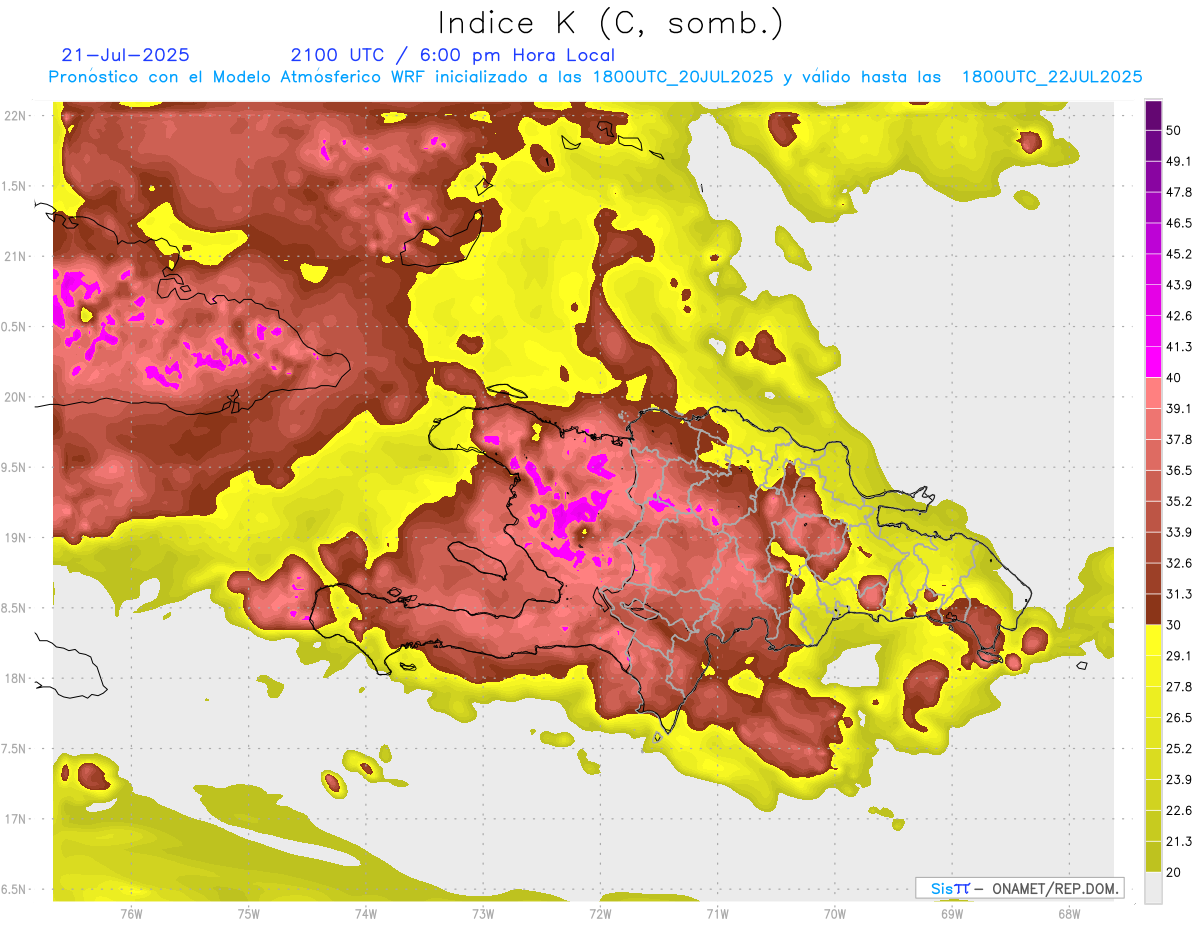This screenshot has height=927, width=1200.
Task: Click the "40" value on the color scale
Action: [1174, 377]
